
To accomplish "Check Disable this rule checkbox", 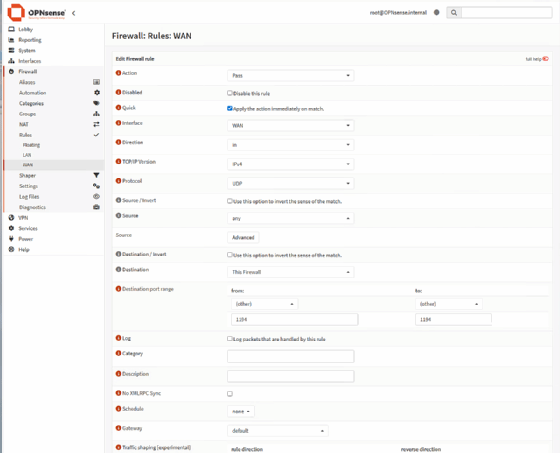I will (x=230, y=93).
